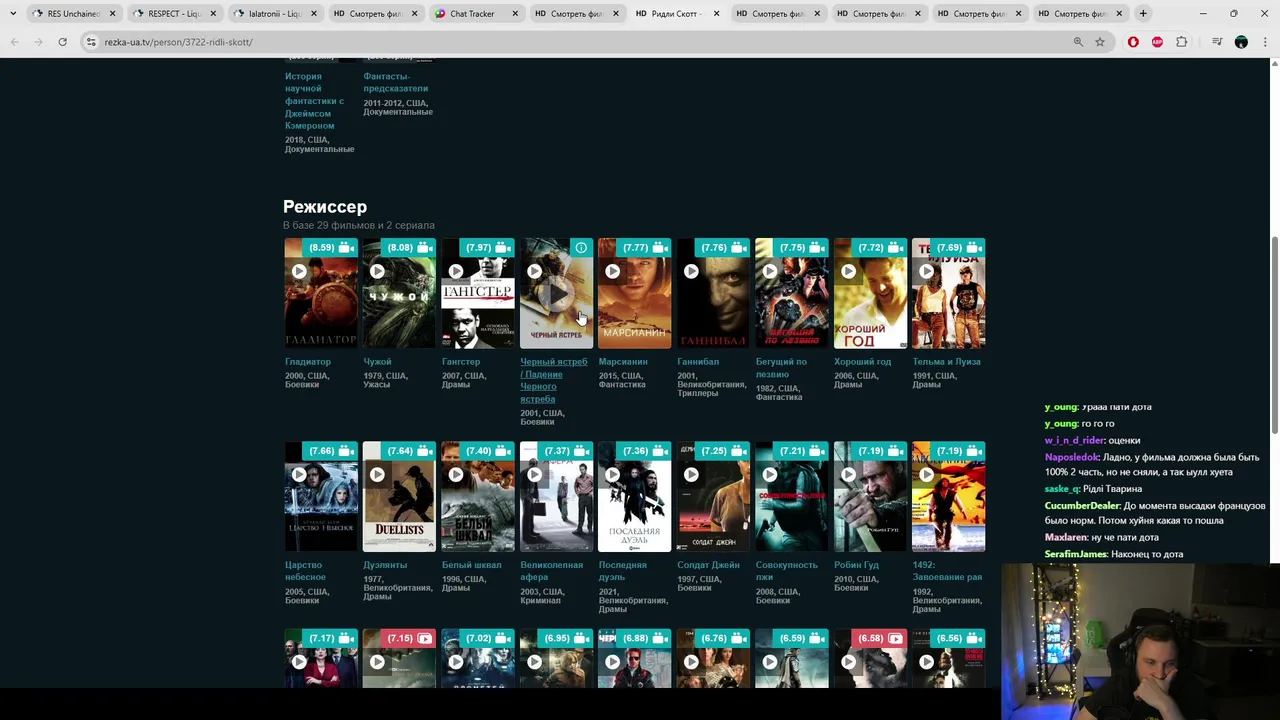This screenshot has width=1280, height=720.
Task: Open История научной фантастики link
Action: pos(314,101)
